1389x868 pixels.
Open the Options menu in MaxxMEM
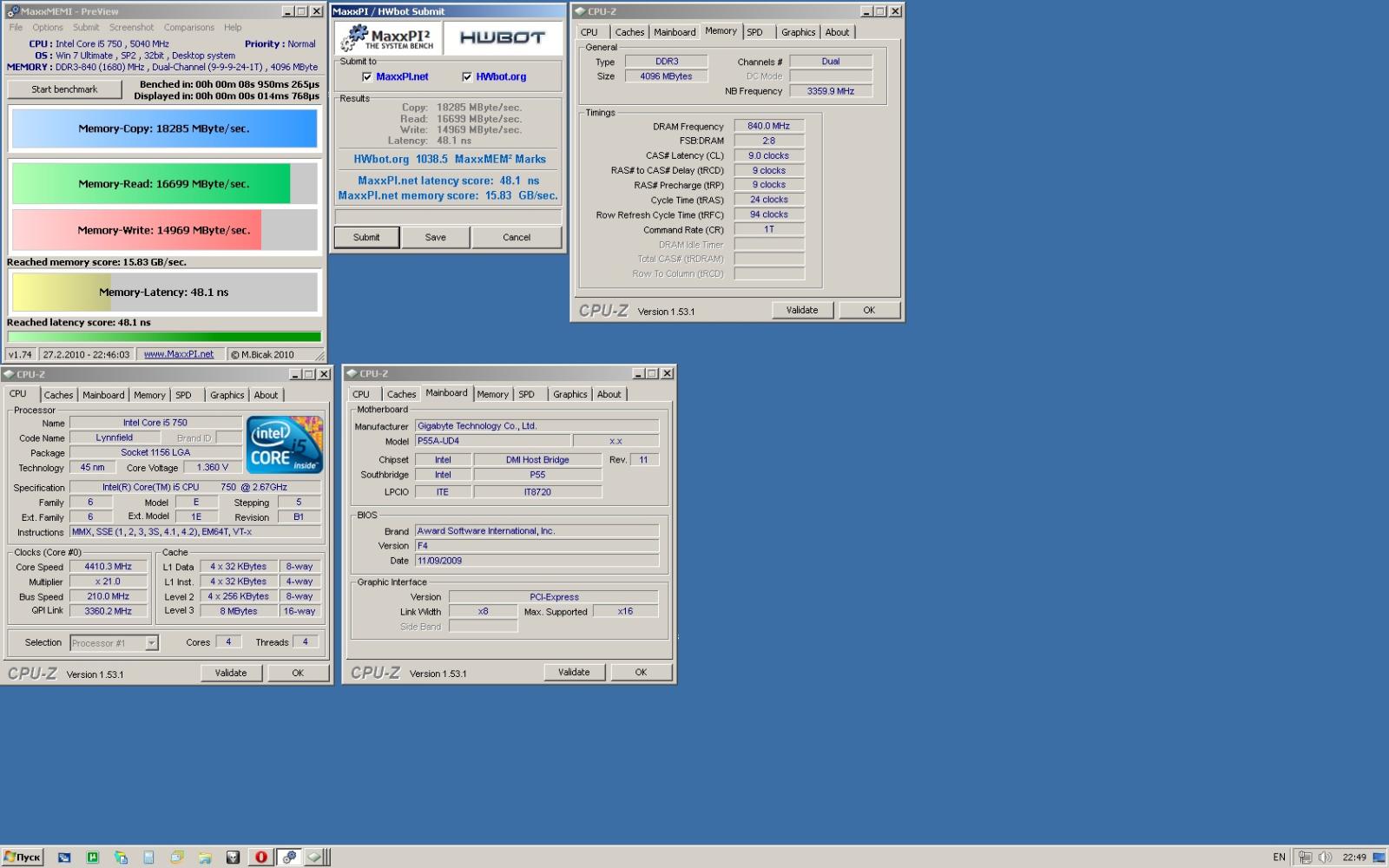tap(48, 27)
